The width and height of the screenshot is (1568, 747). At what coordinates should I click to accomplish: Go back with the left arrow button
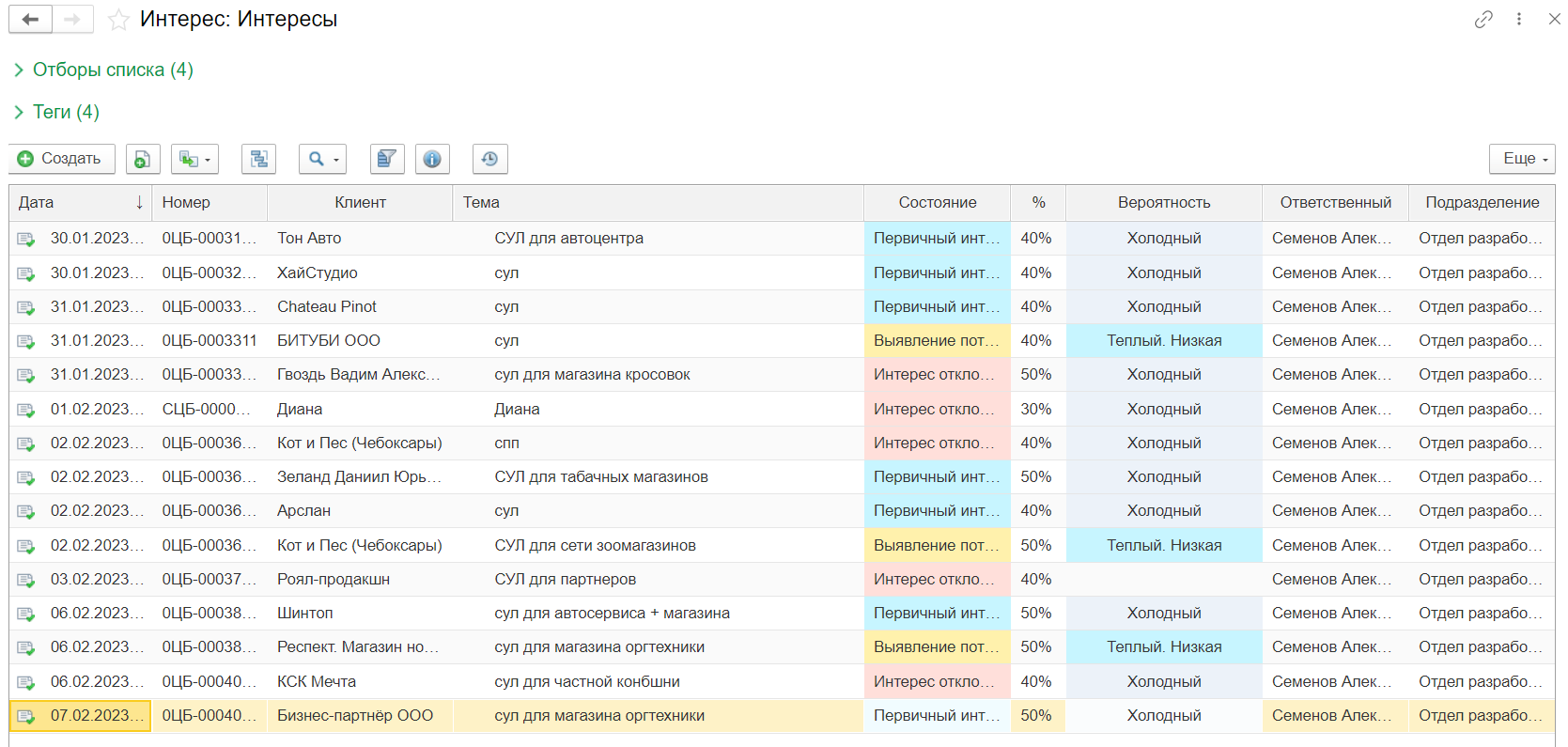[x=30, y=19]
